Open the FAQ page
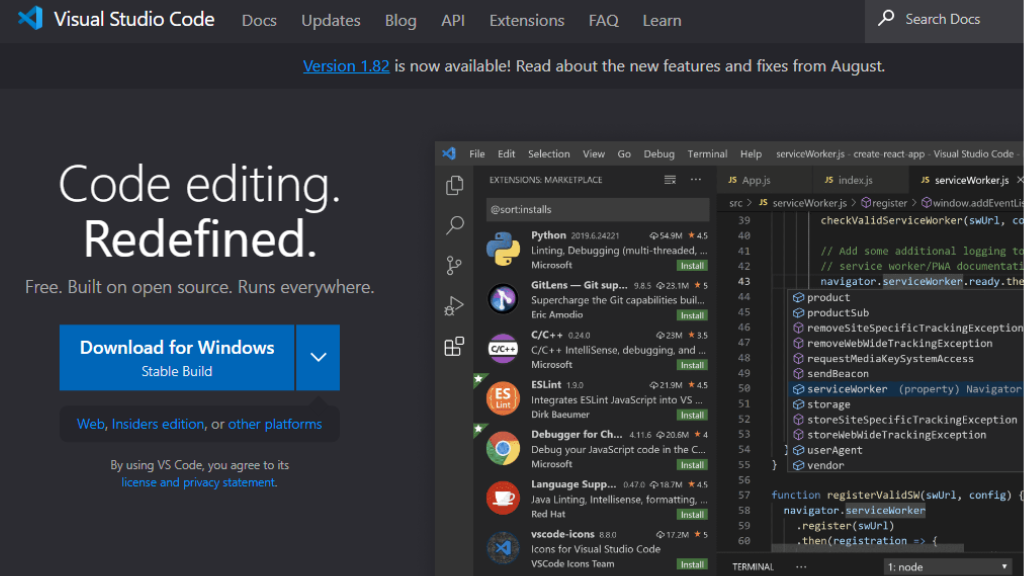The image size is (1024, 576). [x=603, y=20]
